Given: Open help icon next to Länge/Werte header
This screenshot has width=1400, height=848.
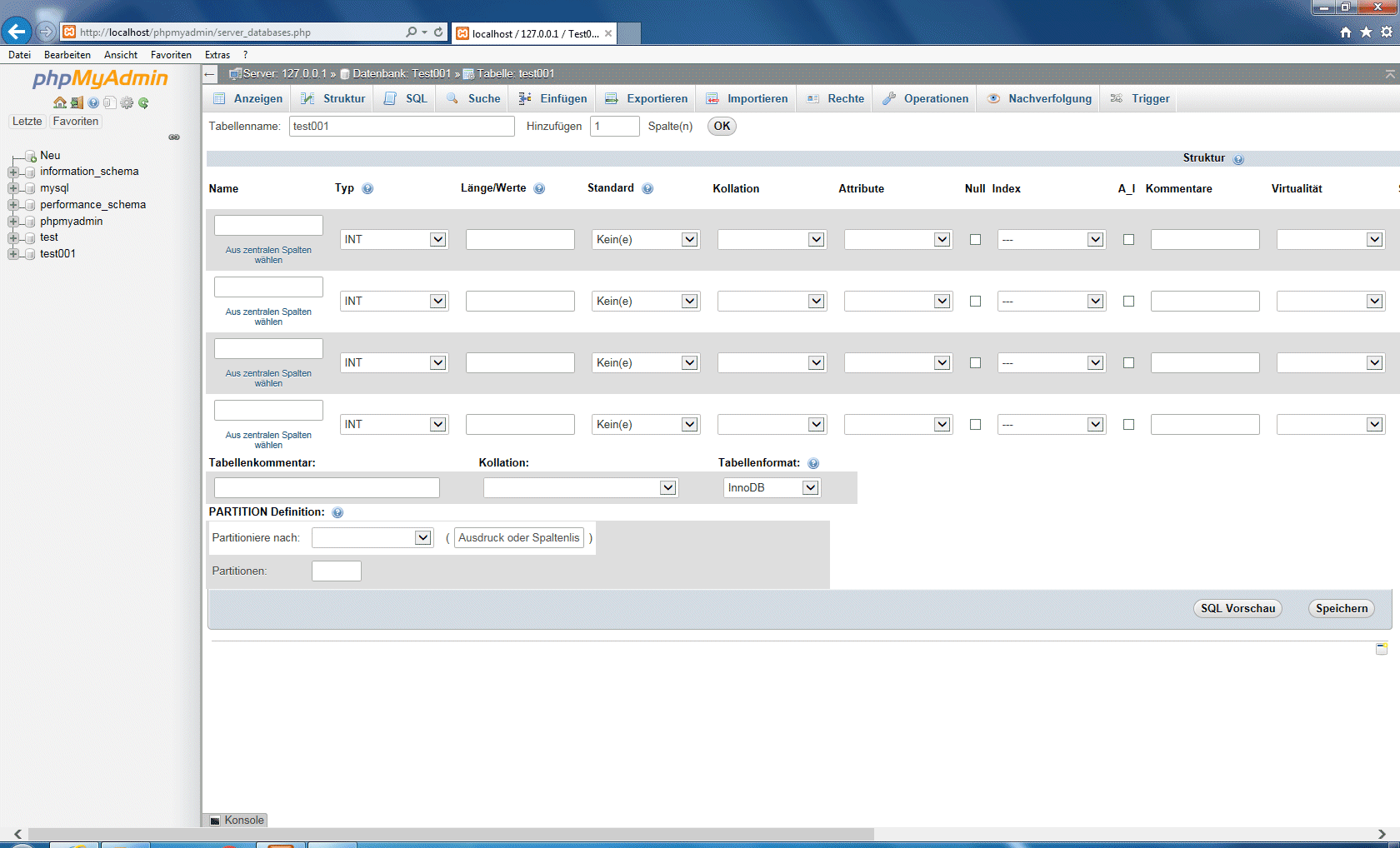Looking at the screenshot, I should (x=539, y=189).
